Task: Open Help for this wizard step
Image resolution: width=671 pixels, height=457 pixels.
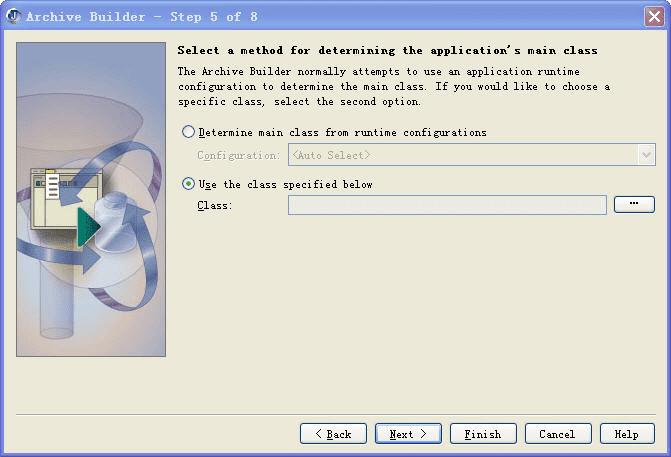Action: [x=626, y=434]
